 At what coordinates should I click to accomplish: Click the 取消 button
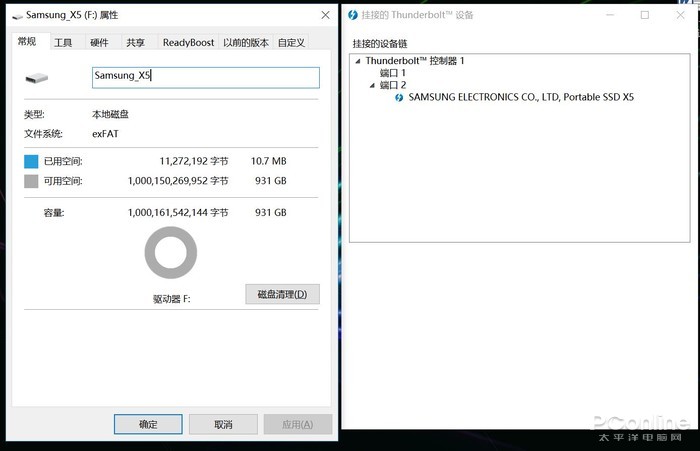click(x=223, y=424)
